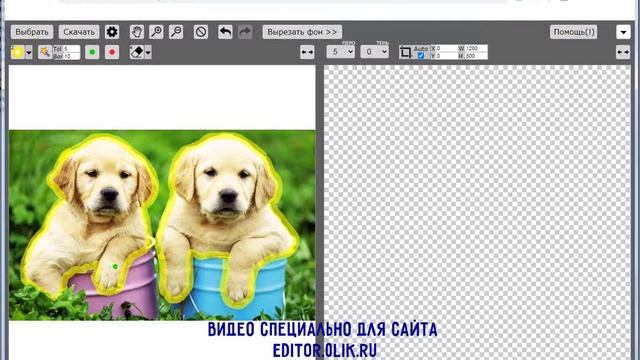Select the red background marker
This screenshot has height=360, width=640.
click(x=112, y=52)
